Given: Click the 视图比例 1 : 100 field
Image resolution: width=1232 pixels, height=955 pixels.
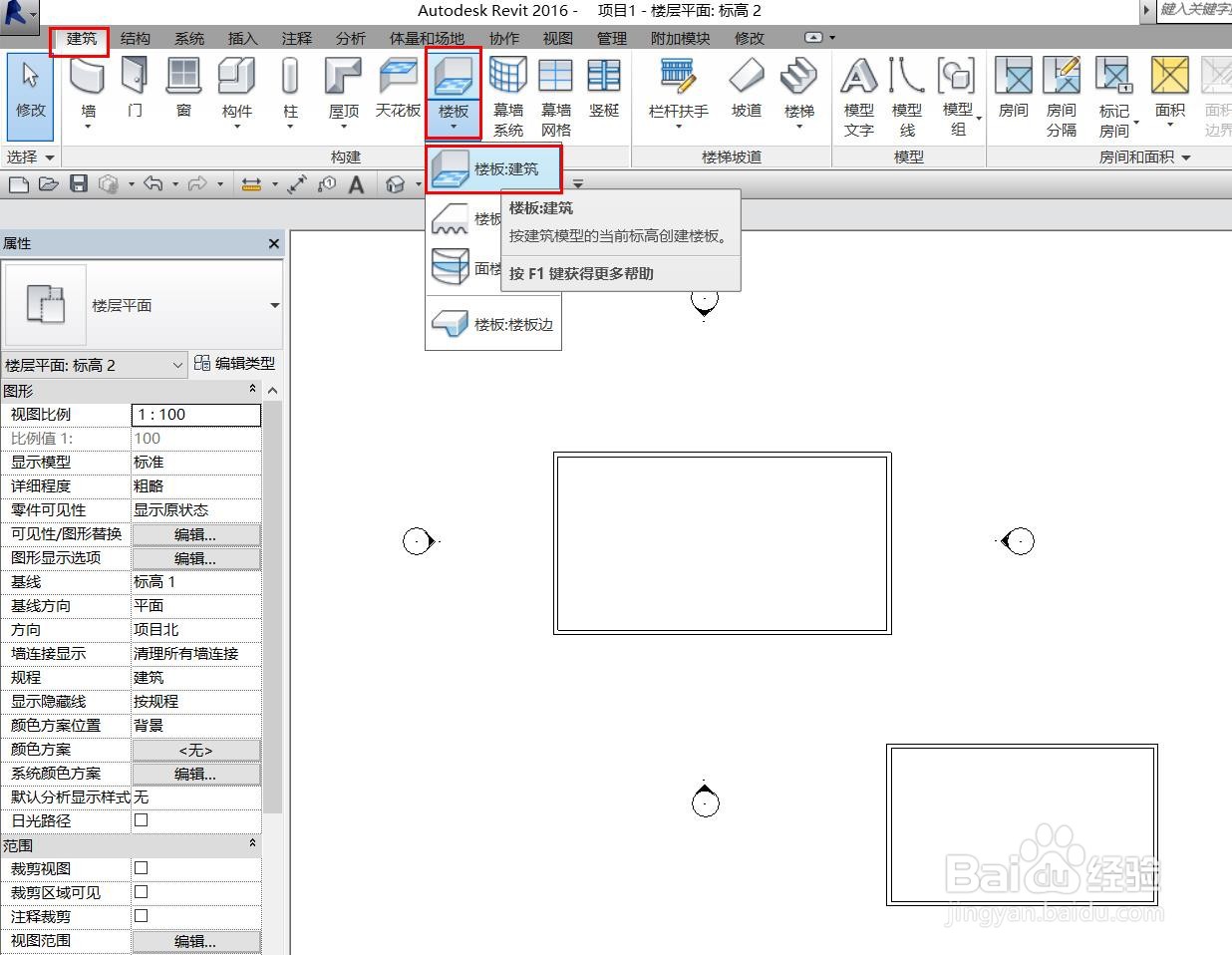Looking at the screenshot, I should point(196,415).
